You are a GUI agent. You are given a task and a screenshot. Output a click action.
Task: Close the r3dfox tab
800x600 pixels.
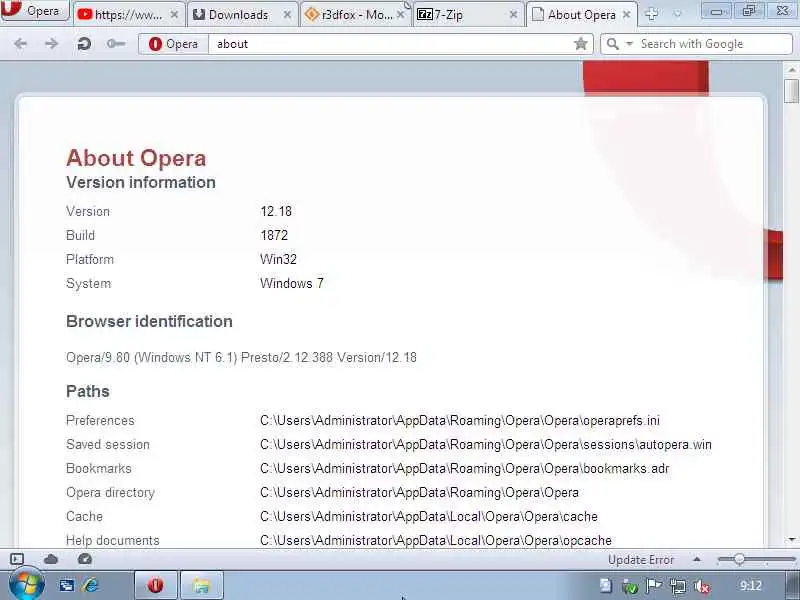[401, 15]
